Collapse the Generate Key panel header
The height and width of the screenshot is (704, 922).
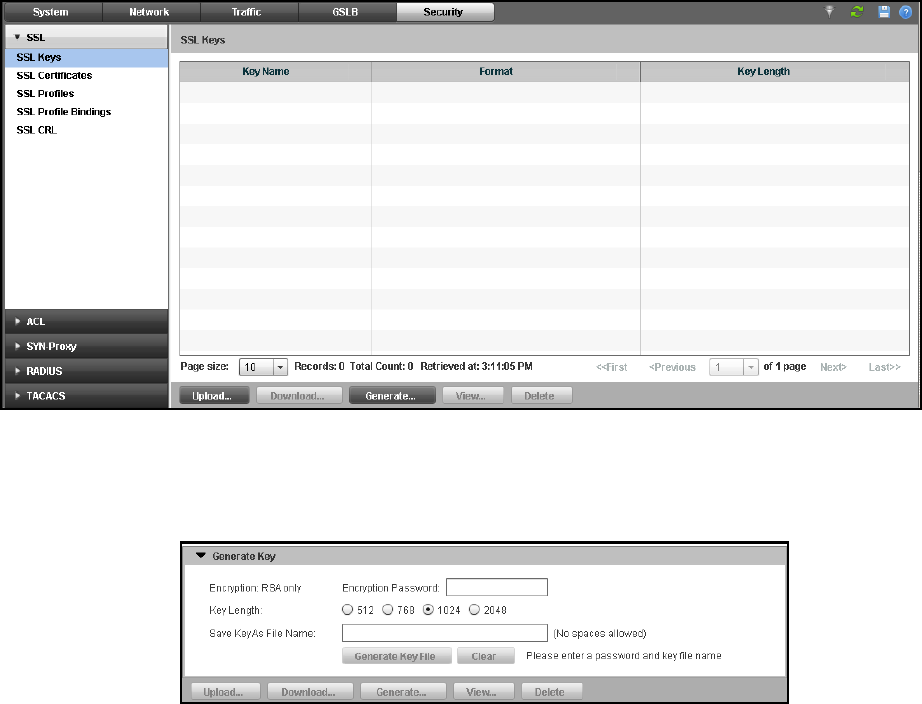click(485, 556)
